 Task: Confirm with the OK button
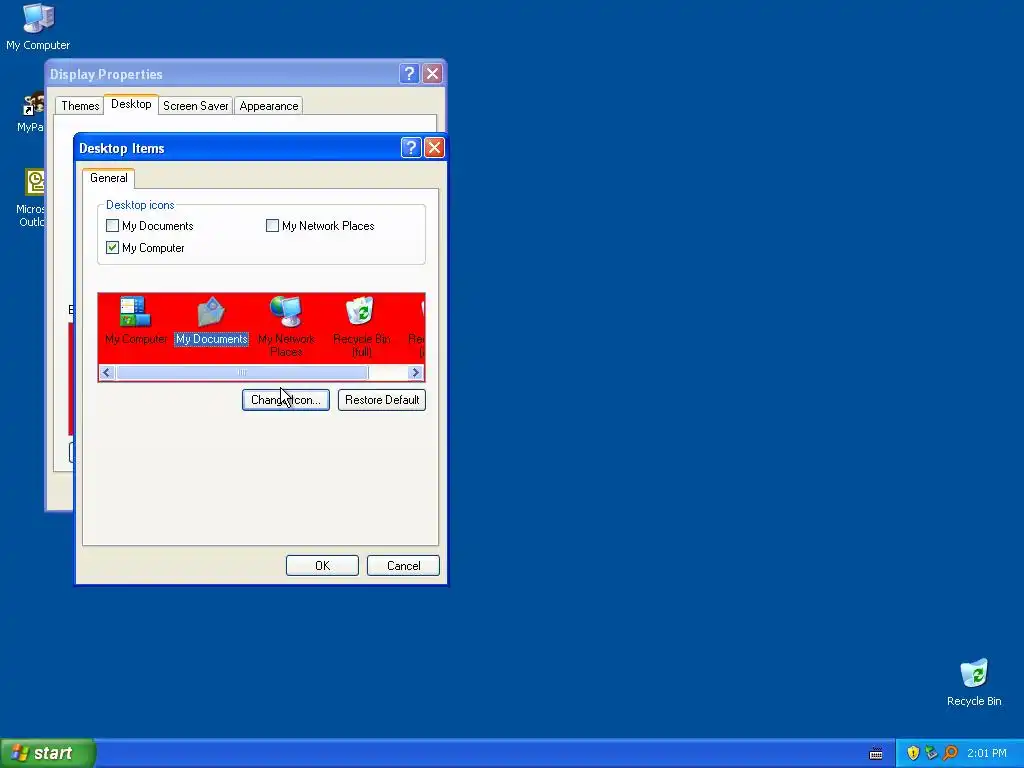click(x=322, y=566)
